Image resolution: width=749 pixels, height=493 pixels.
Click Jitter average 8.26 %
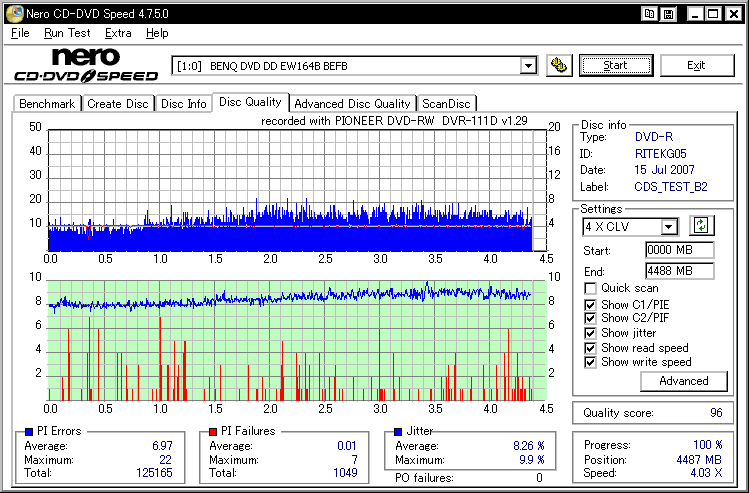tap(529, 446)
